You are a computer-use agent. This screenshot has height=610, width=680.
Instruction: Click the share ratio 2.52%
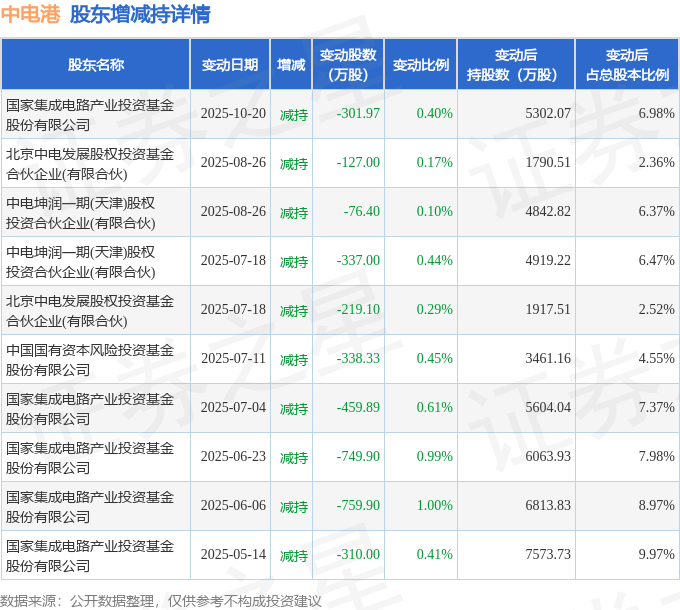[x=657, y=309]
